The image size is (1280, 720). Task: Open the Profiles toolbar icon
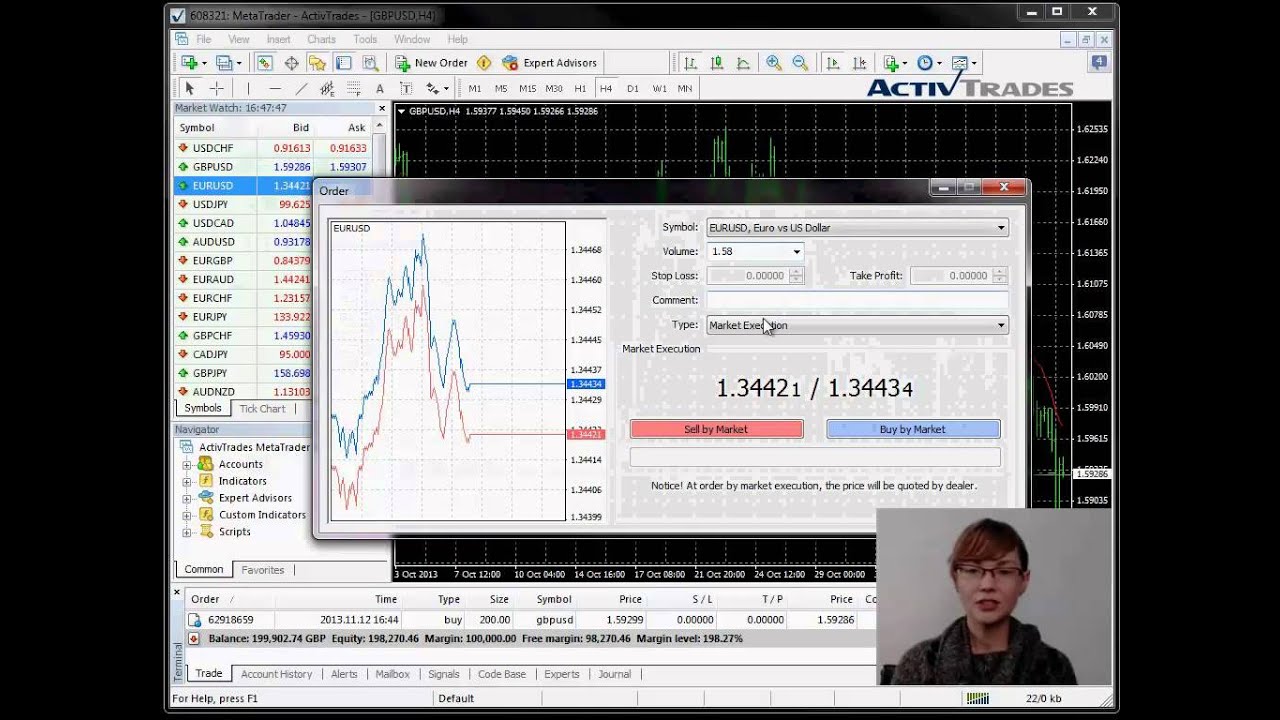225,63
